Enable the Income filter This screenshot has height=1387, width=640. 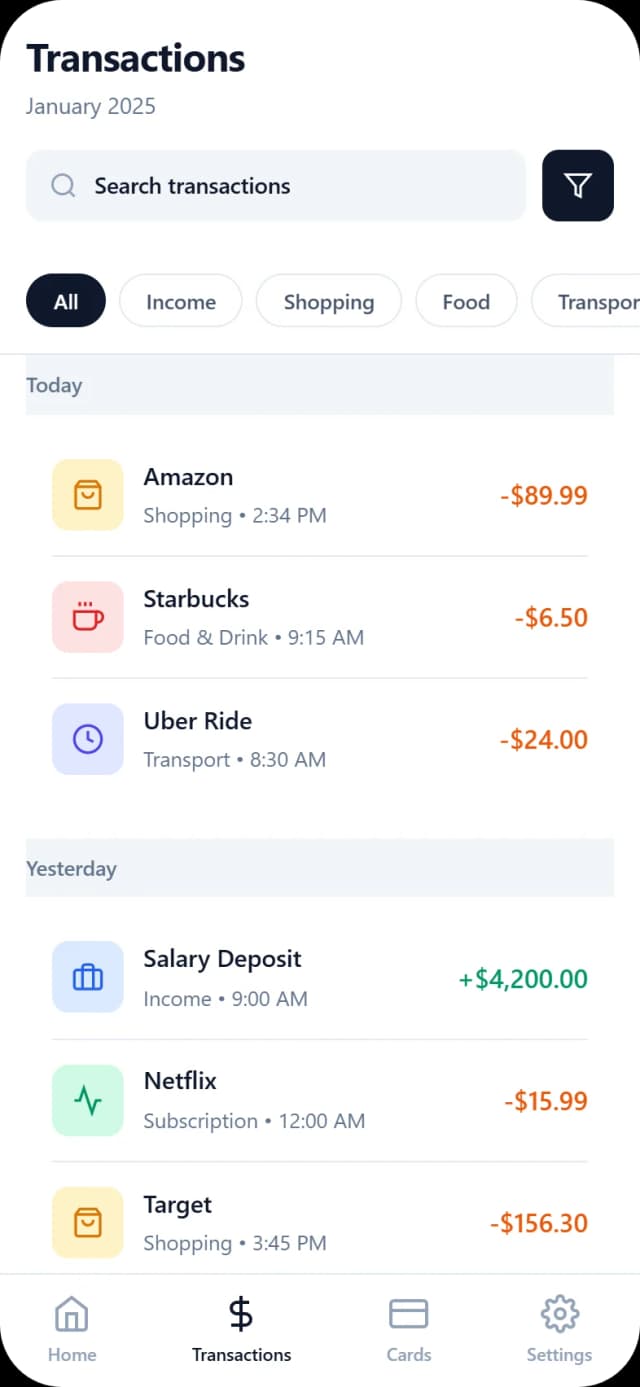click(180, 300)
